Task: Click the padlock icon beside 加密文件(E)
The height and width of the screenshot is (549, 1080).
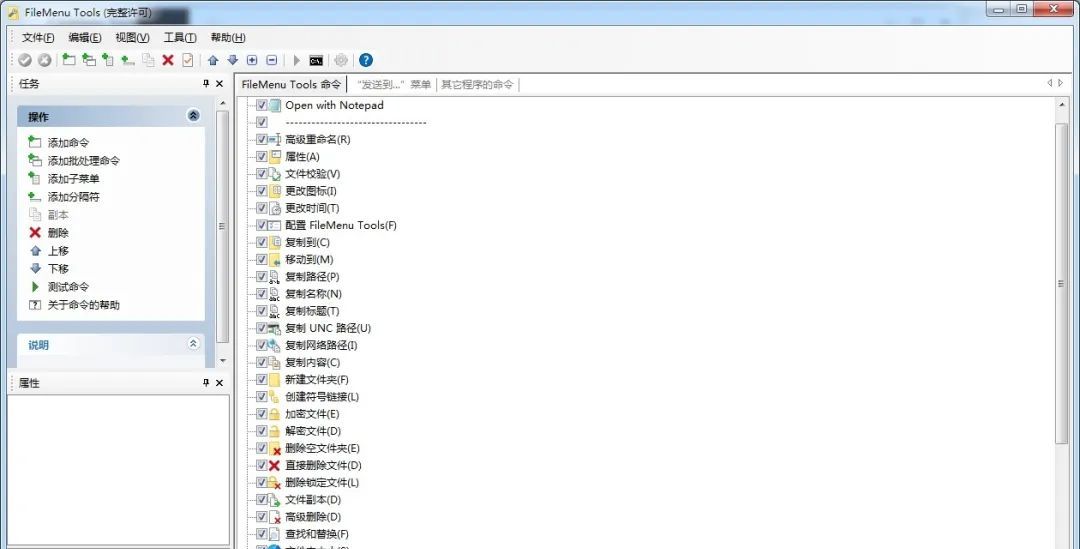Action: tap(275, 414)
